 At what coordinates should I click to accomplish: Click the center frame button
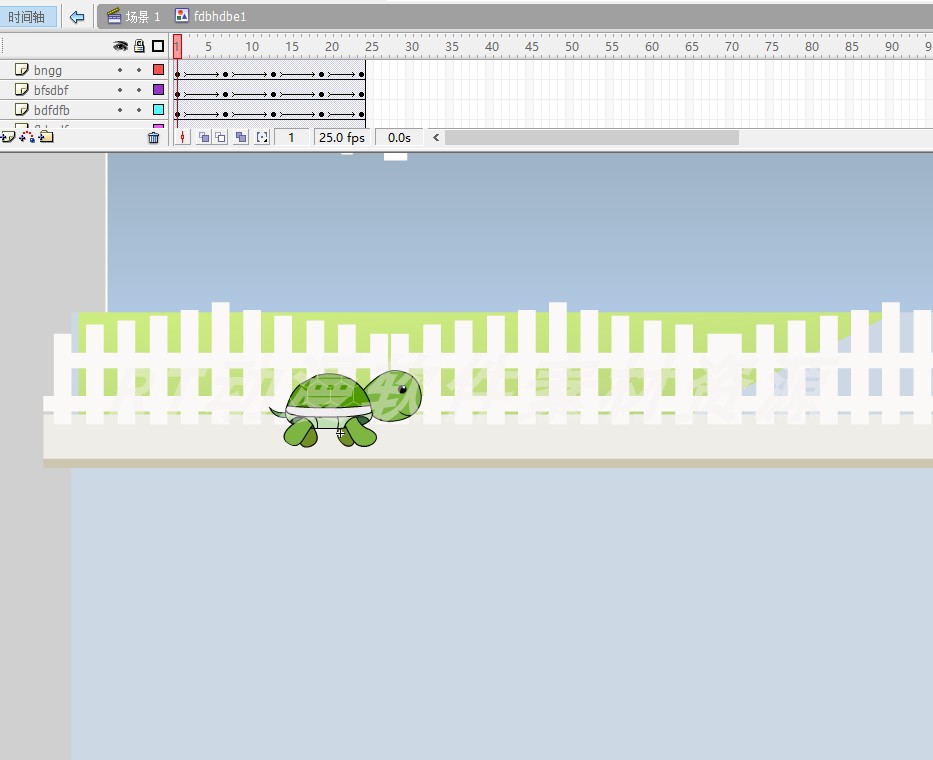click(x=183, y=137)
